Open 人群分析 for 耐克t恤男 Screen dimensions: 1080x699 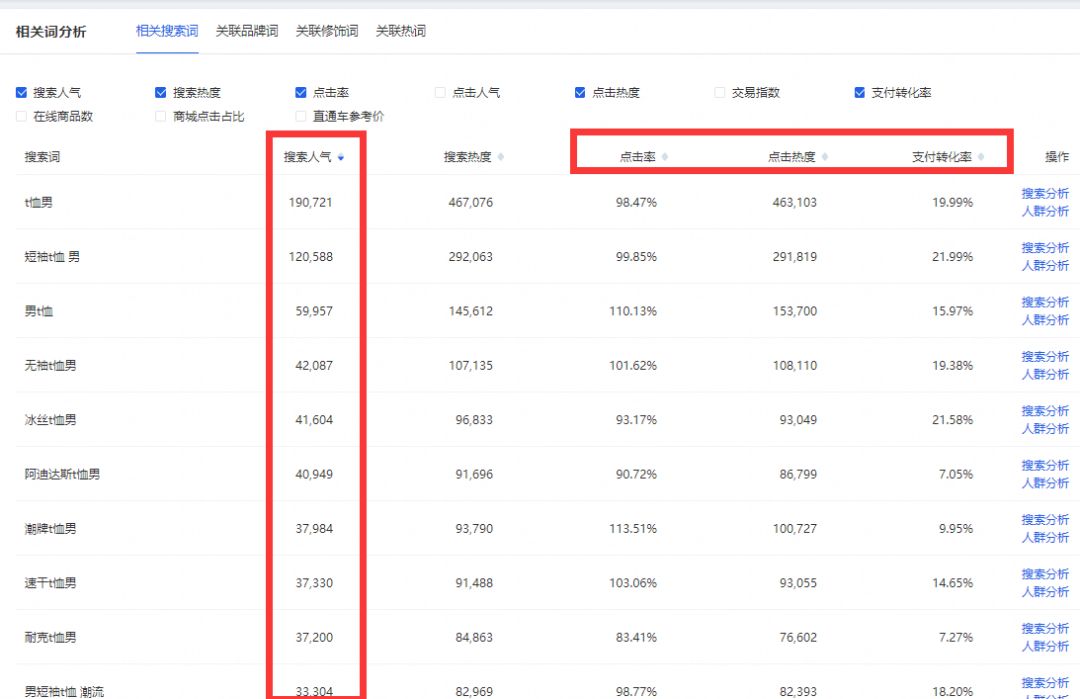(x=1045, y=648)
